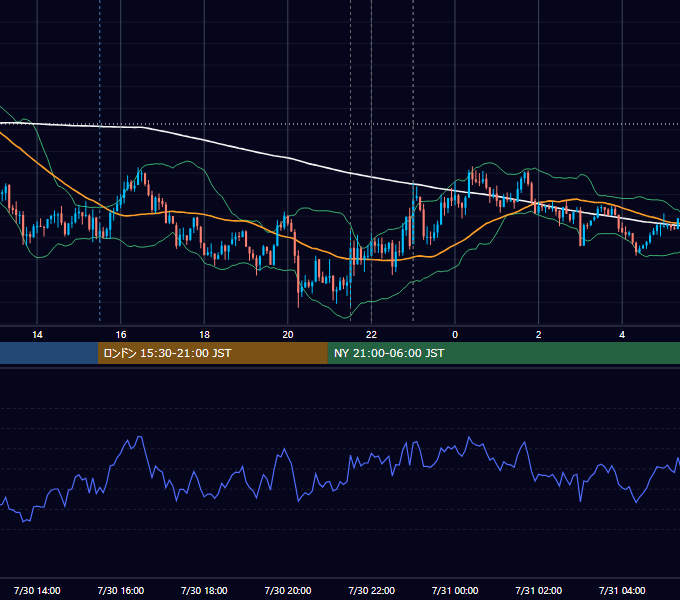The width and height of the screenshot is (680, 600).
Task: Click the NY 21:00-06:00 JST session bar
Action: point(503,353)
